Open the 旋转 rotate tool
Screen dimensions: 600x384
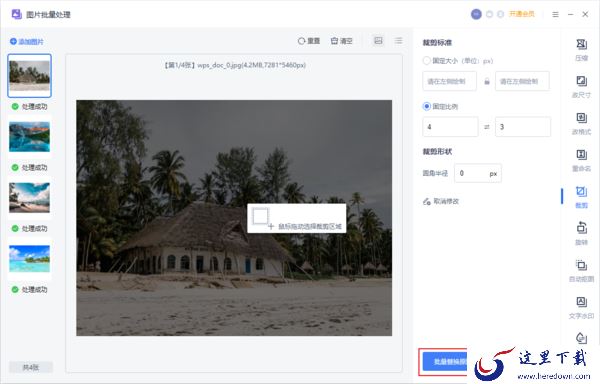[x=581, y=234]
